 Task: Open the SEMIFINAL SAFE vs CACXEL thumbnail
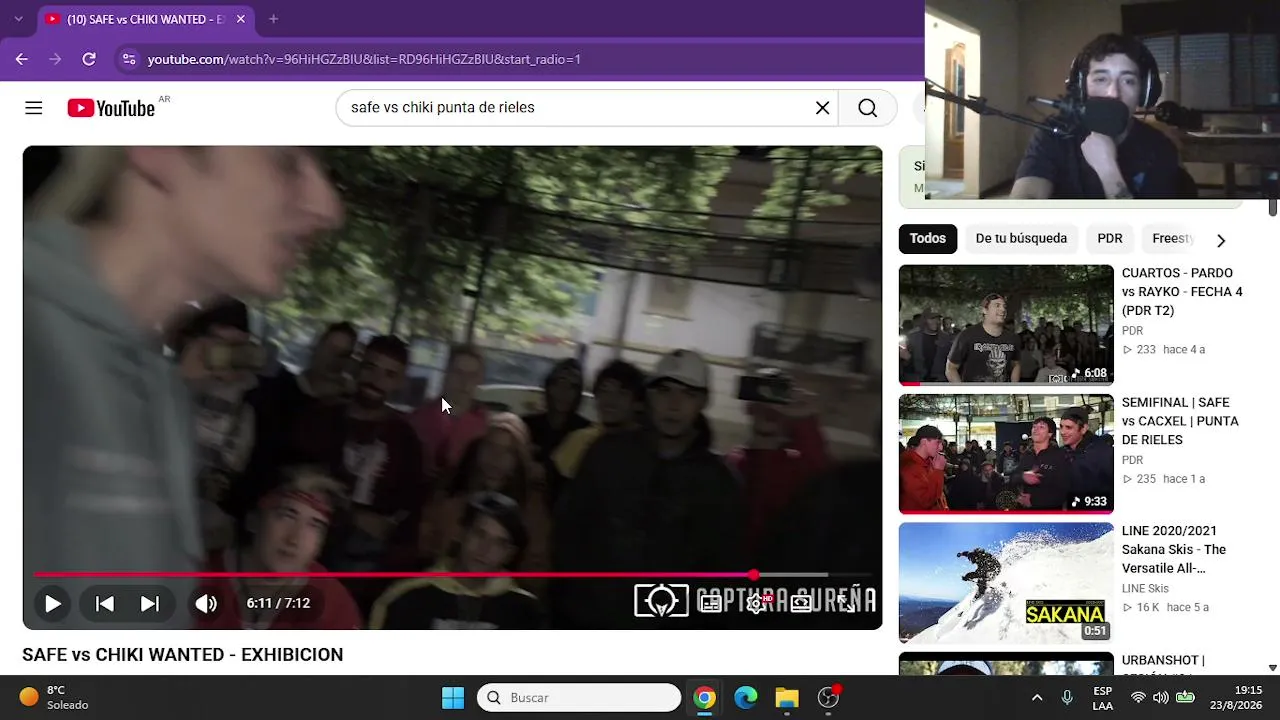(1006, 454)
